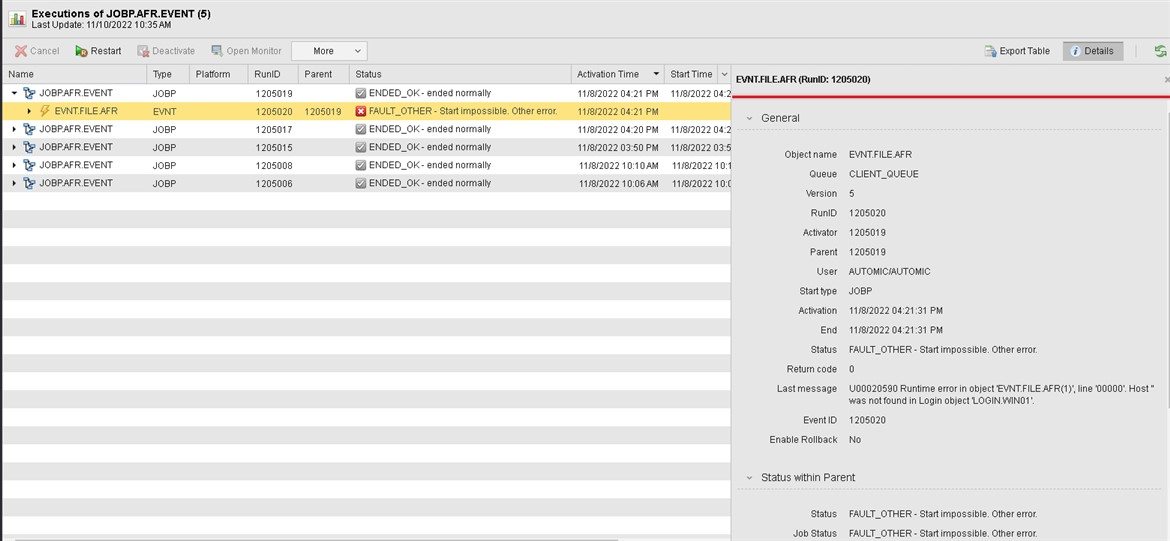Collapse the Status within Parent section
Image resolution: width=1170 pixels, height=541 pixels.
click(749, 478)
